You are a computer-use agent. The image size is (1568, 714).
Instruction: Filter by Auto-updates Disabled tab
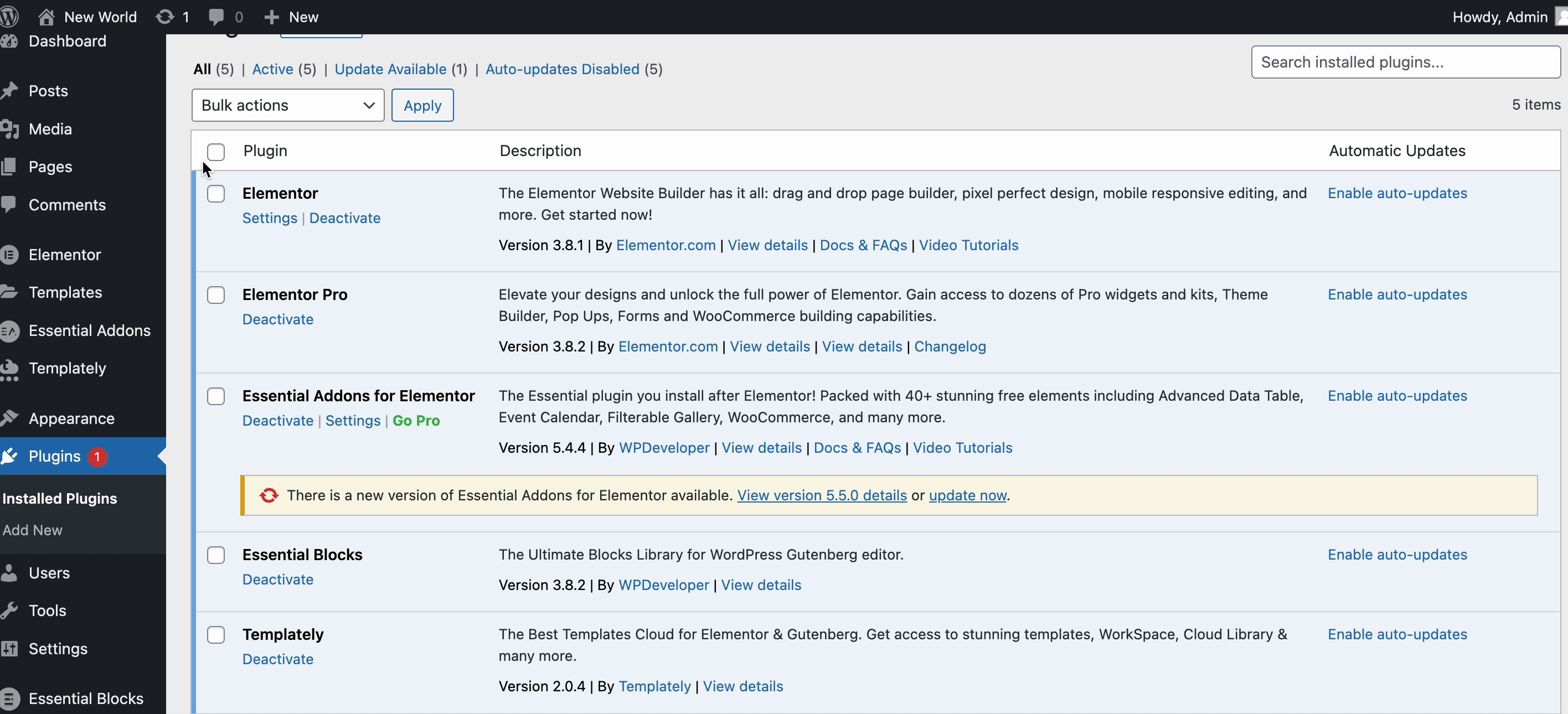pos(563,69)
